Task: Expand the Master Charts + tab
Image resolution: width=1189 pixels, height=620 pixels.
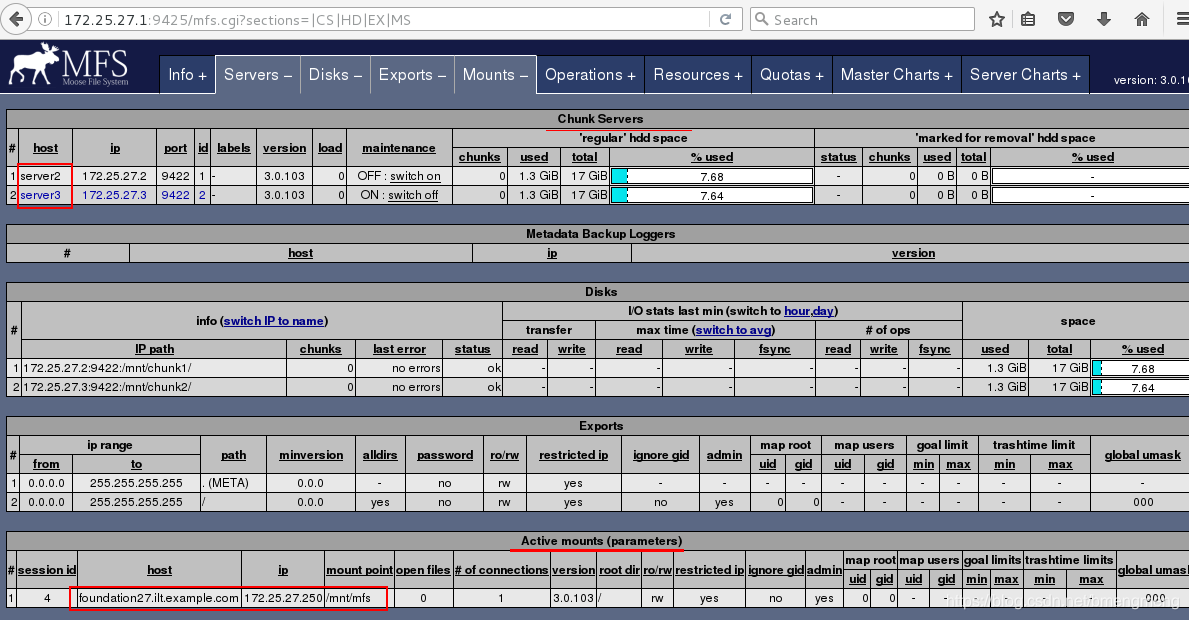Action: pos(896,74)
